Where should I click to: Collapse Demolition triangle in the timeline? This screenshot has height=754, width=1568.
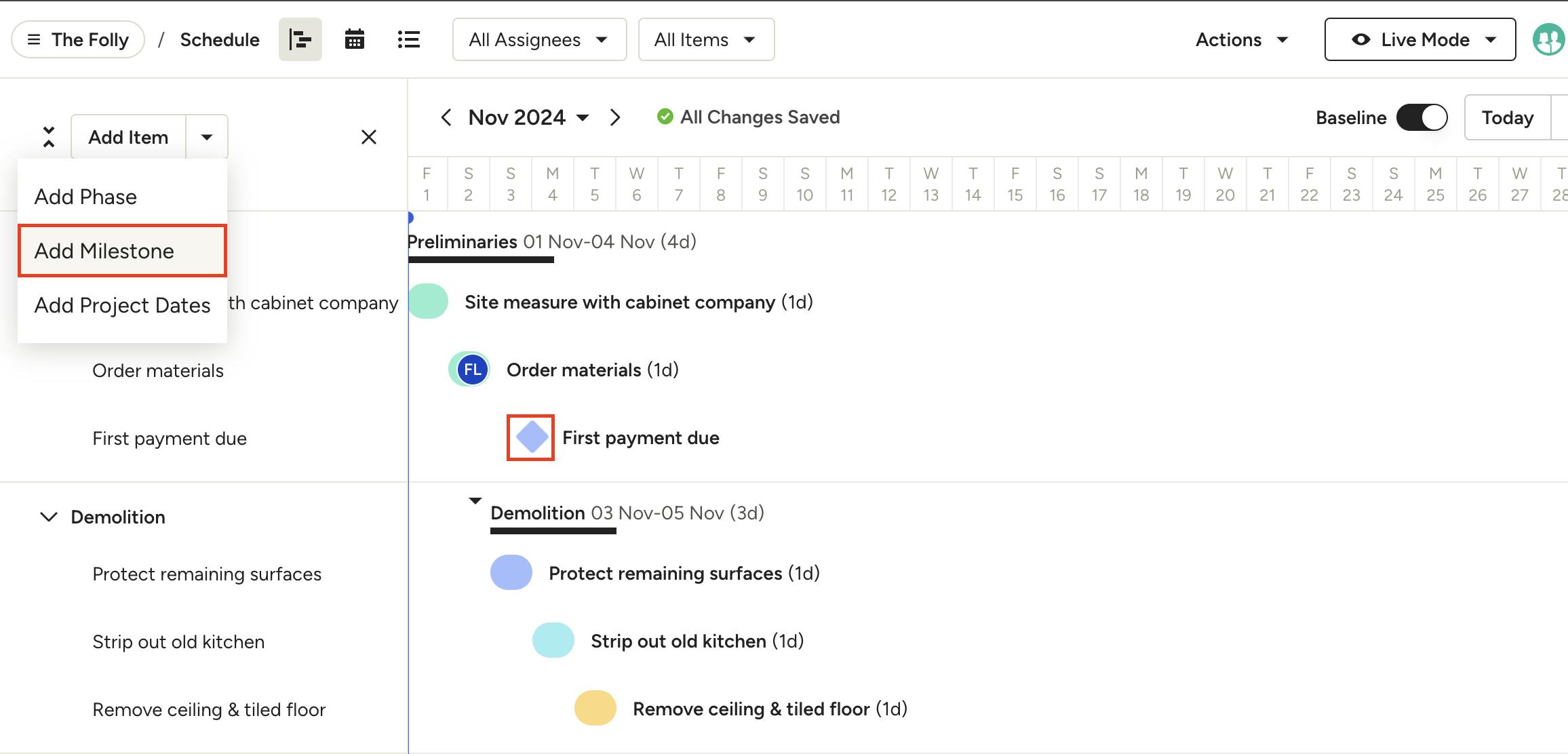(x=475, y=501)
